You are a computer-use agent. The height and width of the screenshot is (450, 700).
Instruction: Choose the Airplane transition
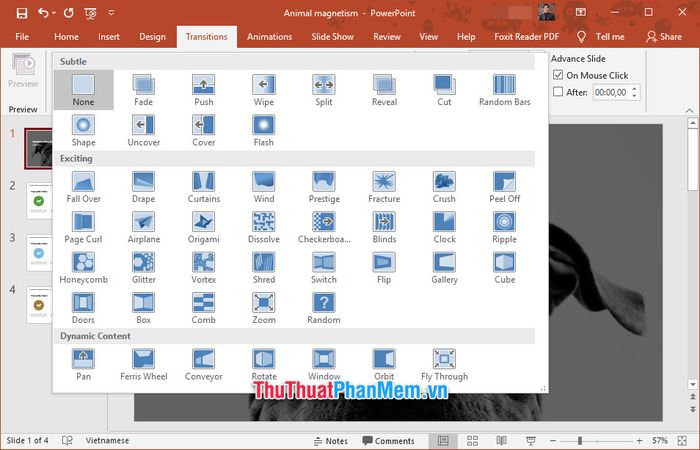(143, 227)
